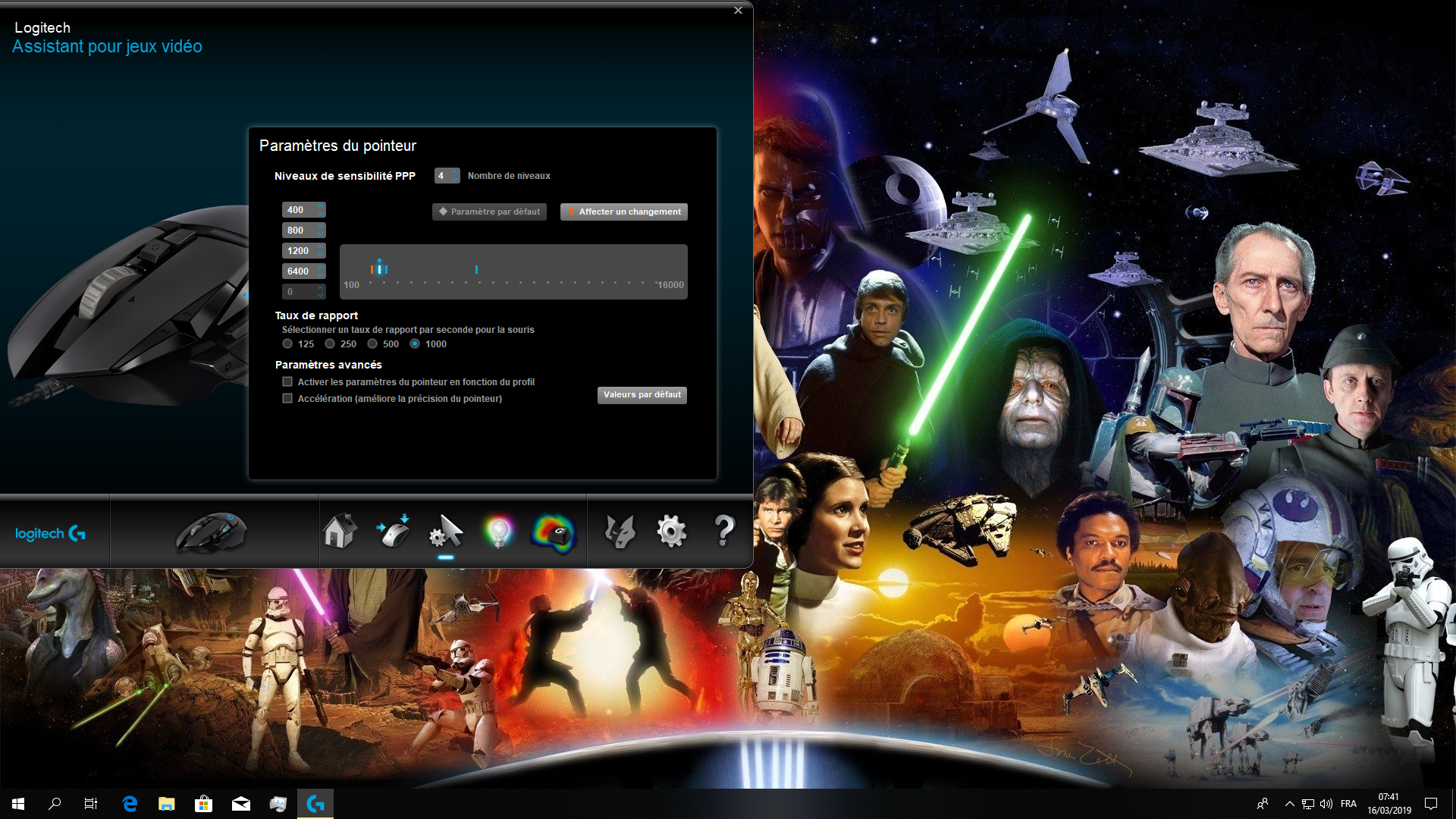Open the lighting settings bulb icon

[x=498, y=532]
